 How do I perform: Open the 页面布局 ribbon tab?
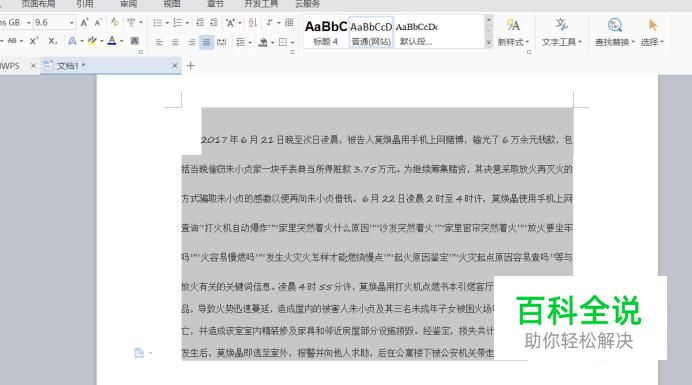point(38,4)
